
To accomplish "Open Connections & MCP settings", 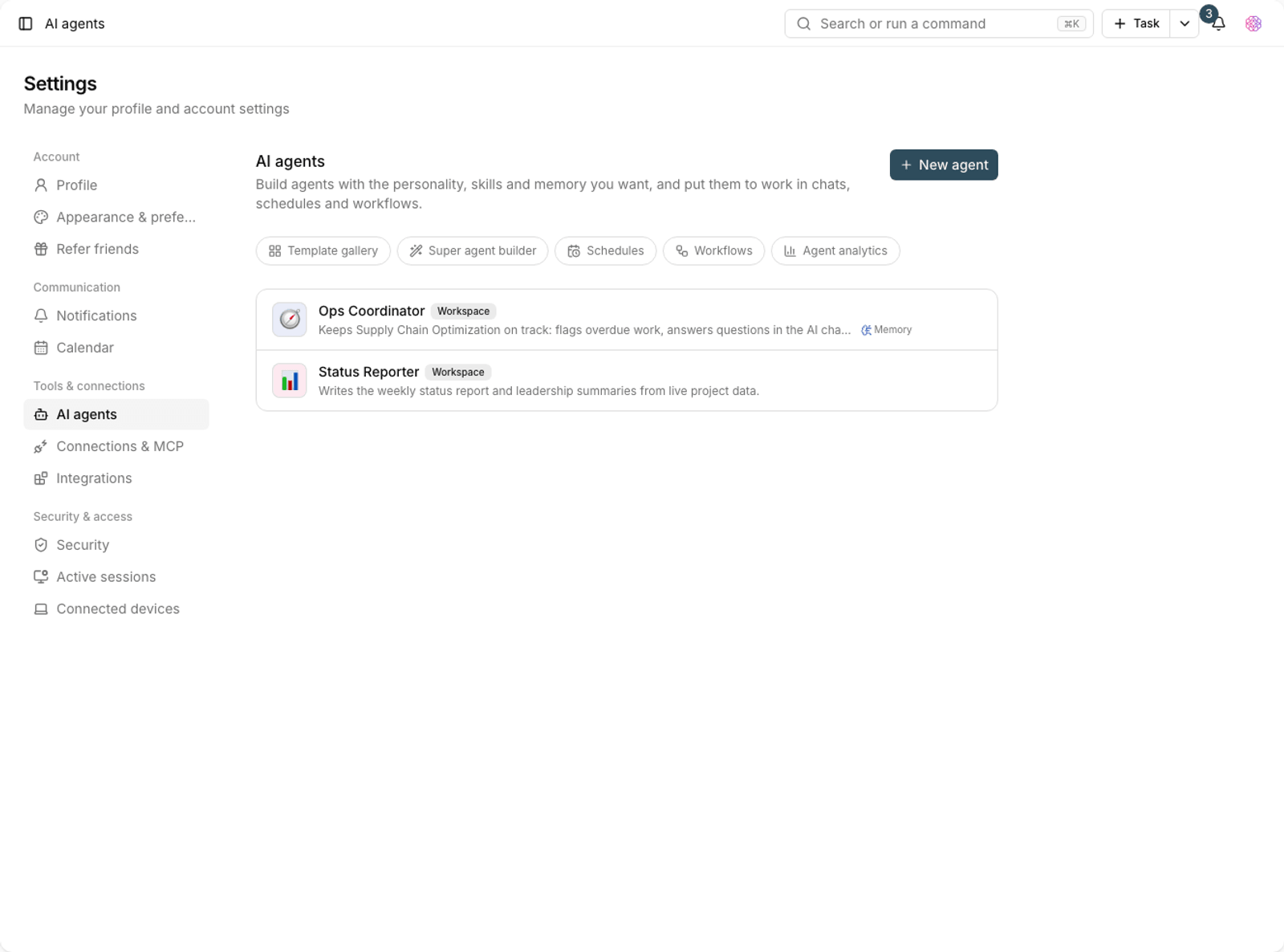I will (x=116, y=447).
